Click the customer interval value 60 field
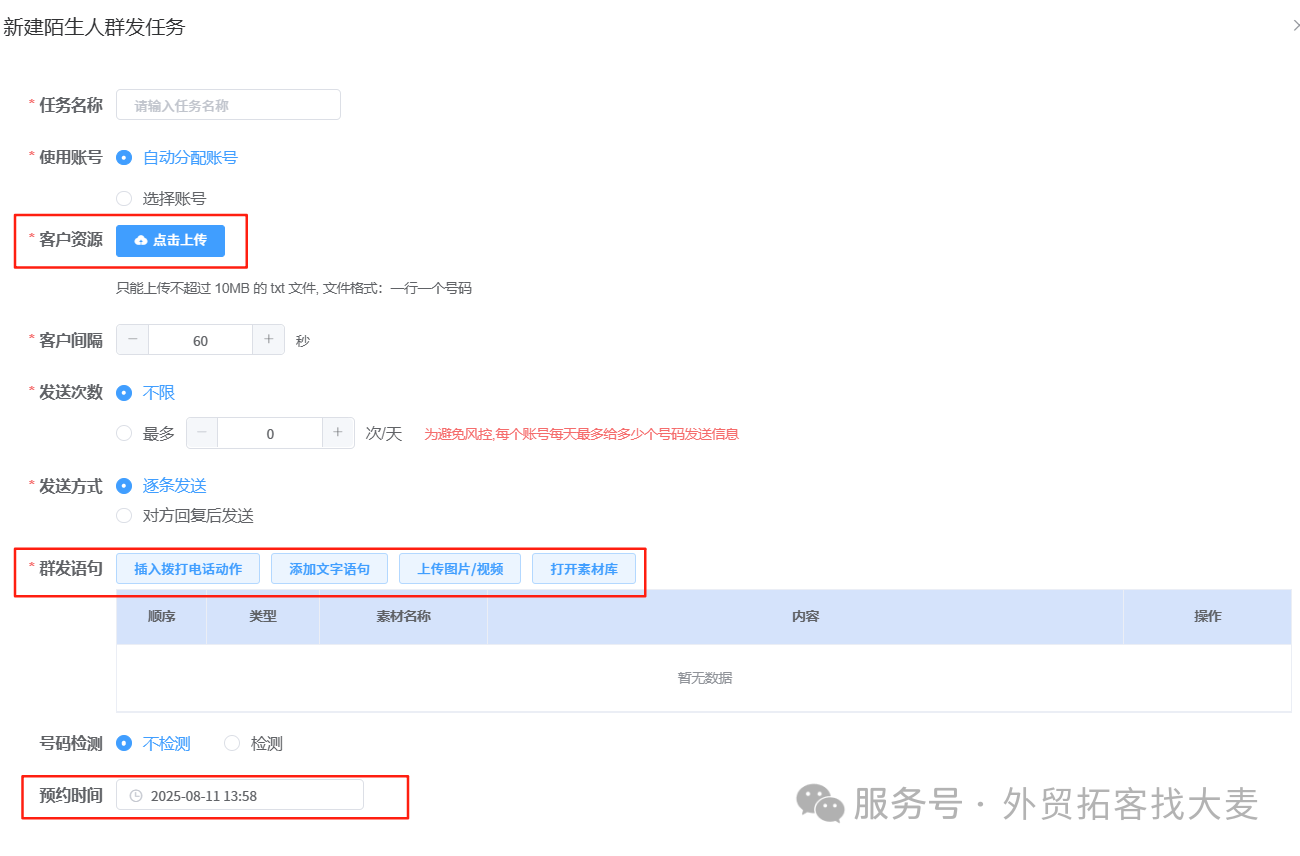 pyautogui.click(x=200, y=340)
